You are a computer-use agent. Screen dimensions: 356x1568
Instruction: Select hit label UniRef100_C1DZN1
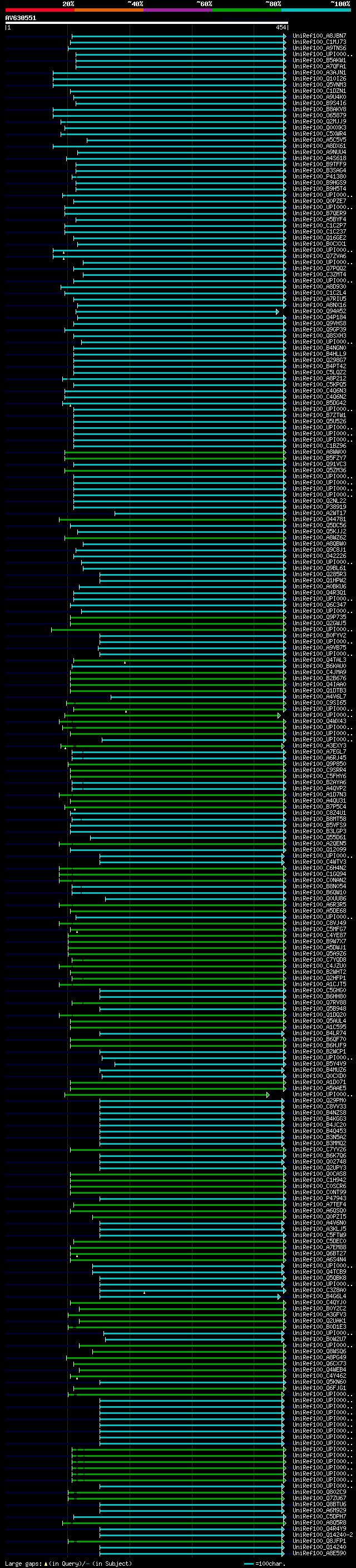319,91
